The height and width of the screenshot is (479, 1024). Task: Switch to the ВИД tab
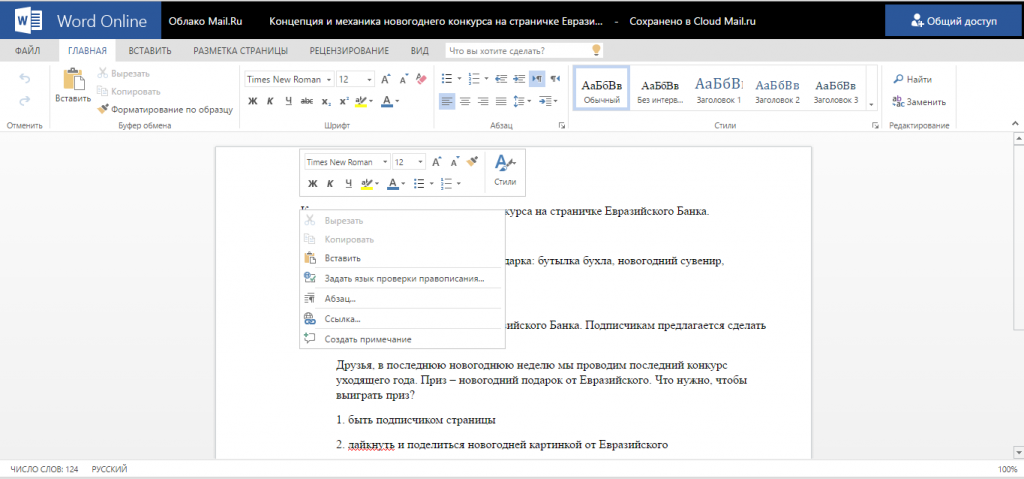420,51
